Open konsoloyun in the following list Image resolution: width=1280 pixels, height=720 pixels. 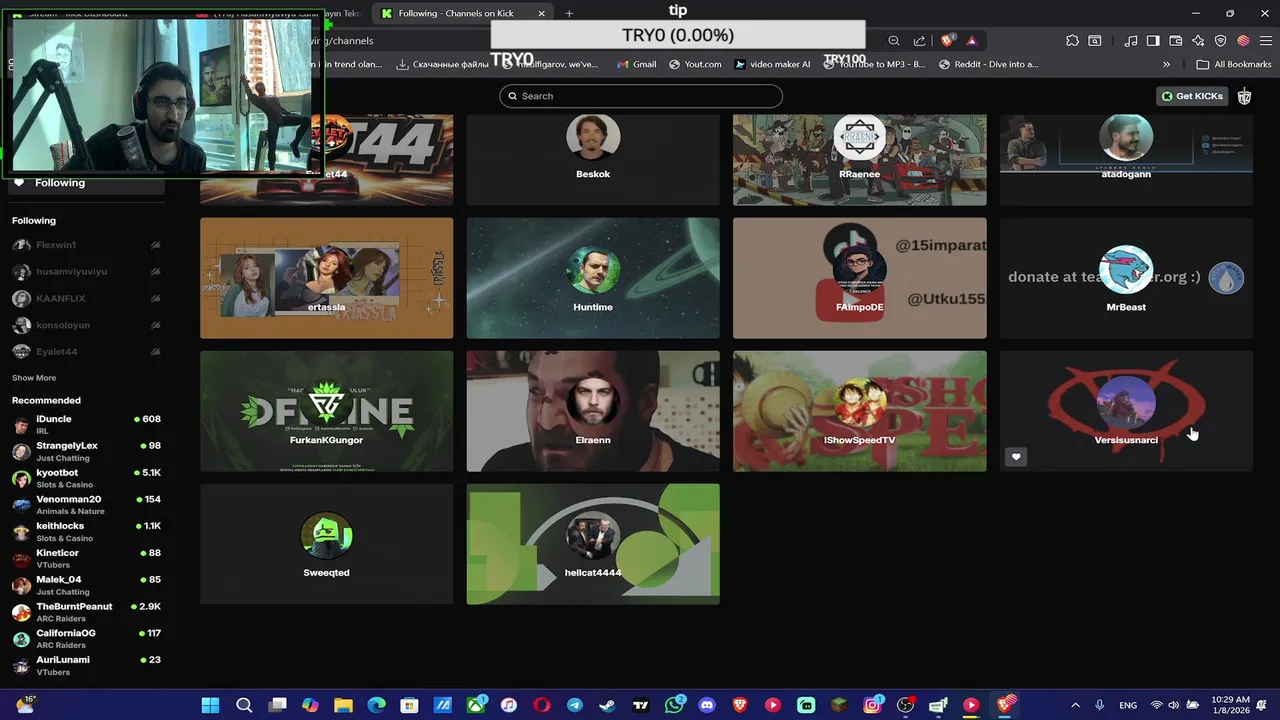tap(86, 325)
